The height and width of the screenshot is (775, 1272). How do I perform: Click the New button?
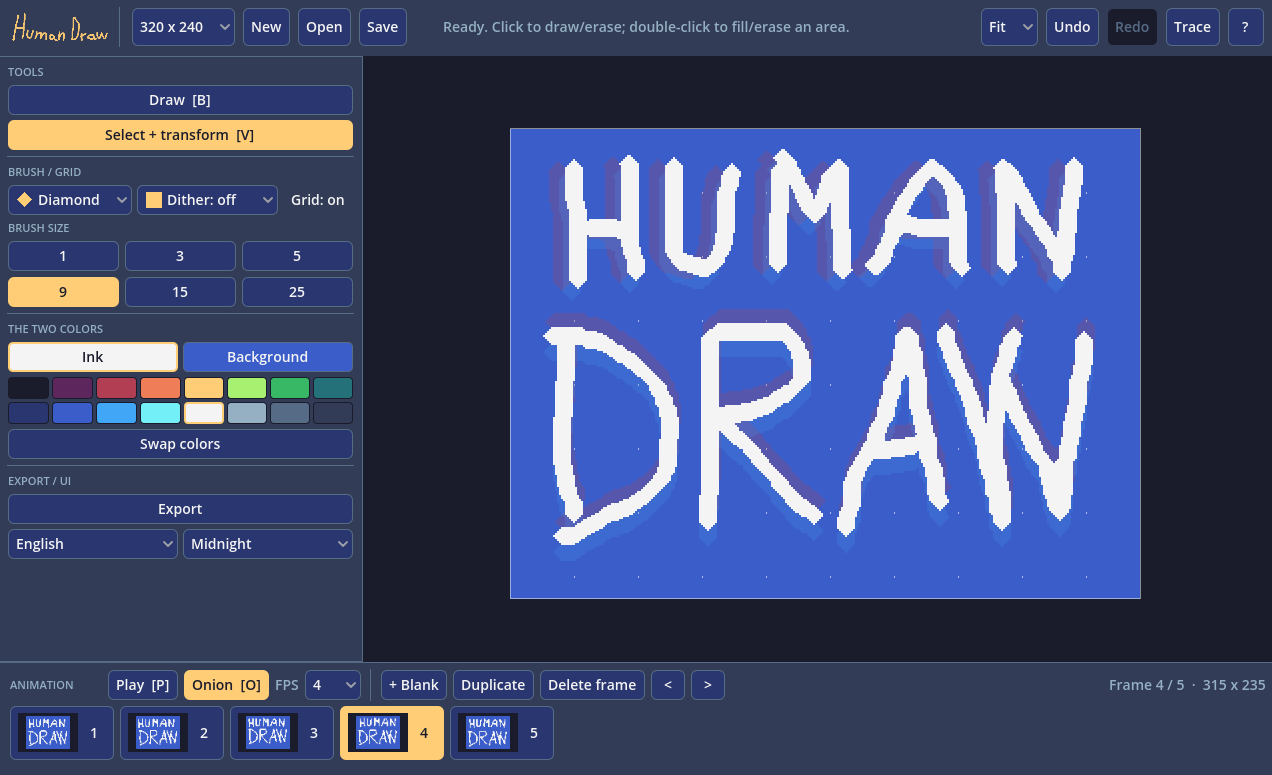[266, 27]
